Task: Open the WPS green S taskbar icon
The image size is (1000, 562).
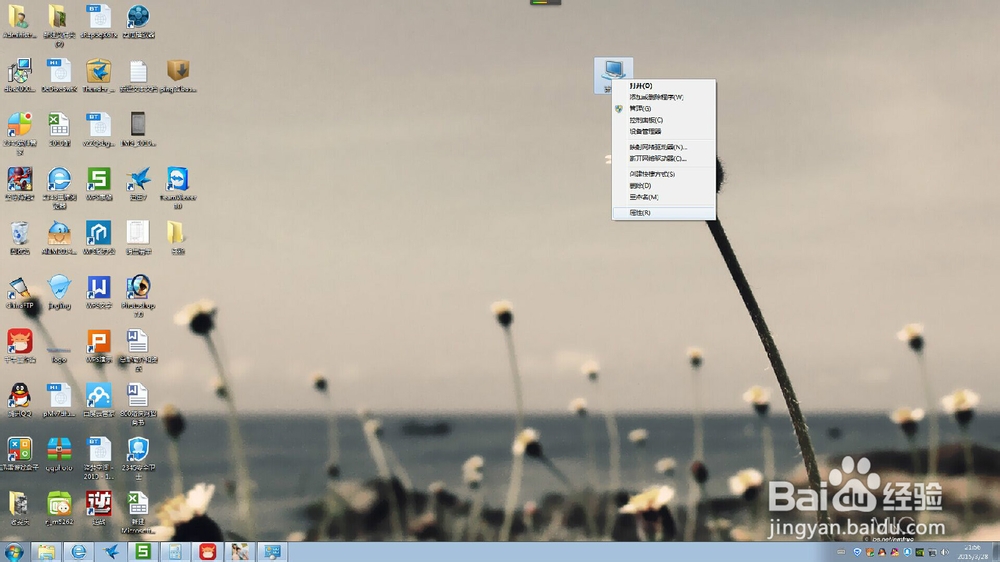Action: pyautogui.click(x=143, y=552)
